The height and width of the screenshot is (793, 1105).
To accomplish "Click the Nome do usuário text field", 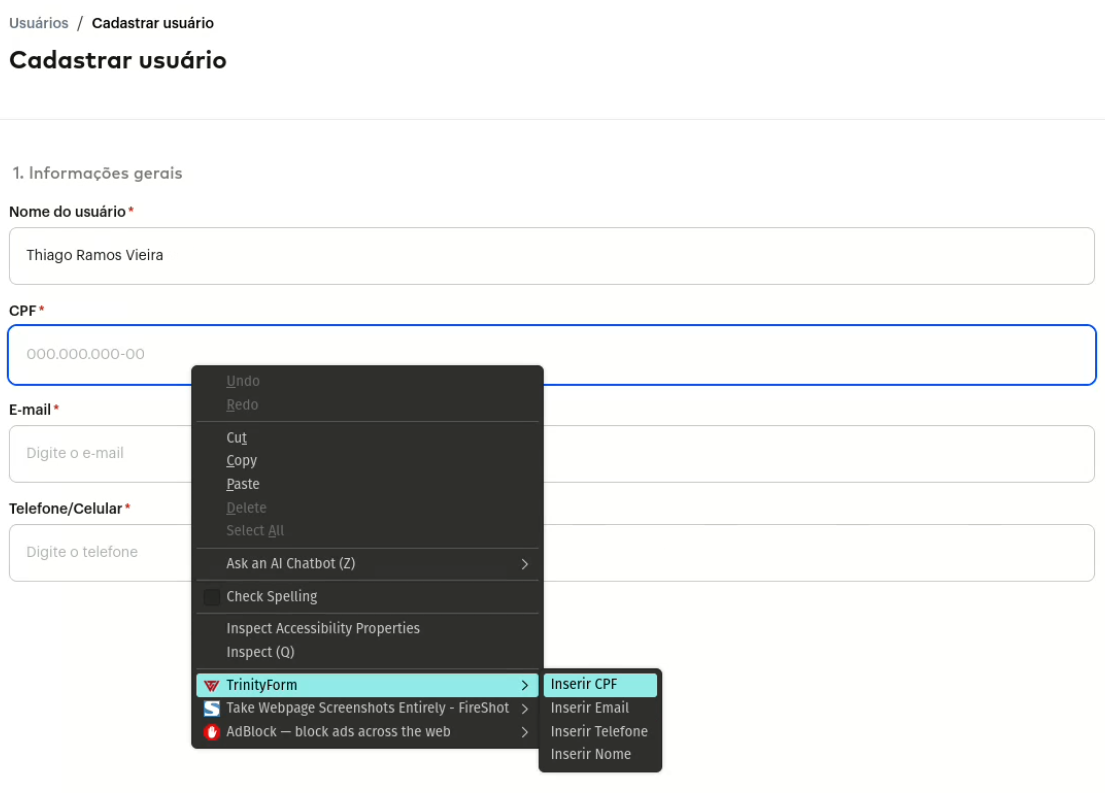I will click(x=552, y=256).
